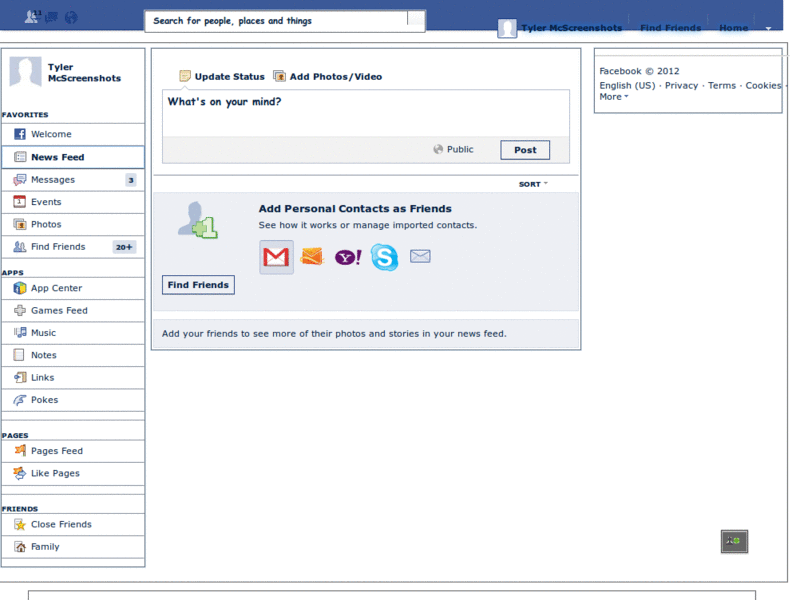Open the Privacy link in the footer

pos(681,85)
